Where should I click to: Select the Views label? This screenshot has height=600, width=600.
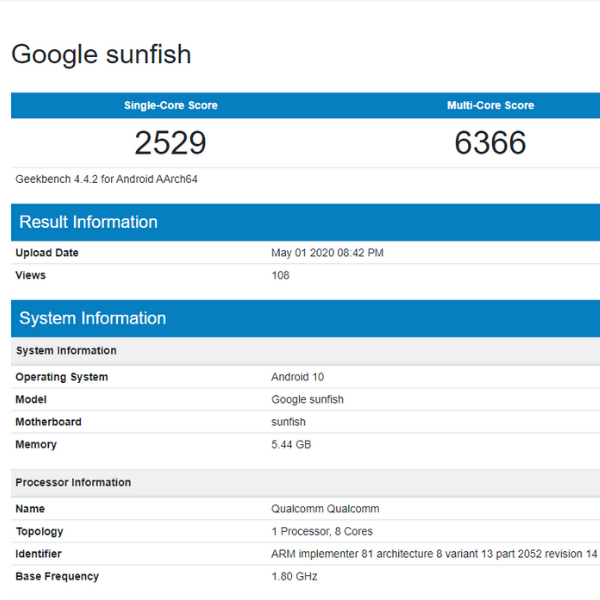[30, 275]
